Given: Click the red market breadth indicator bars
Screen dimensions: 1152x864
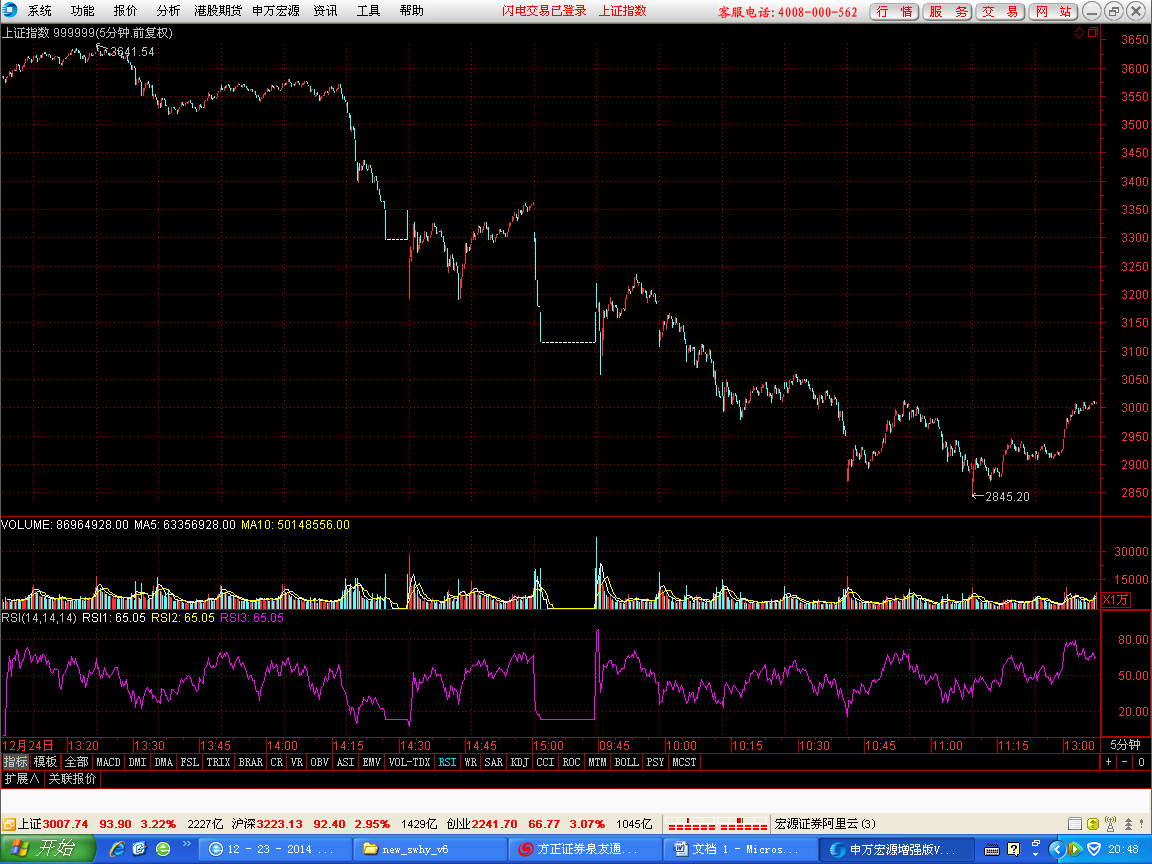Looking at the screenshot, I should click(x=717, y=824).
